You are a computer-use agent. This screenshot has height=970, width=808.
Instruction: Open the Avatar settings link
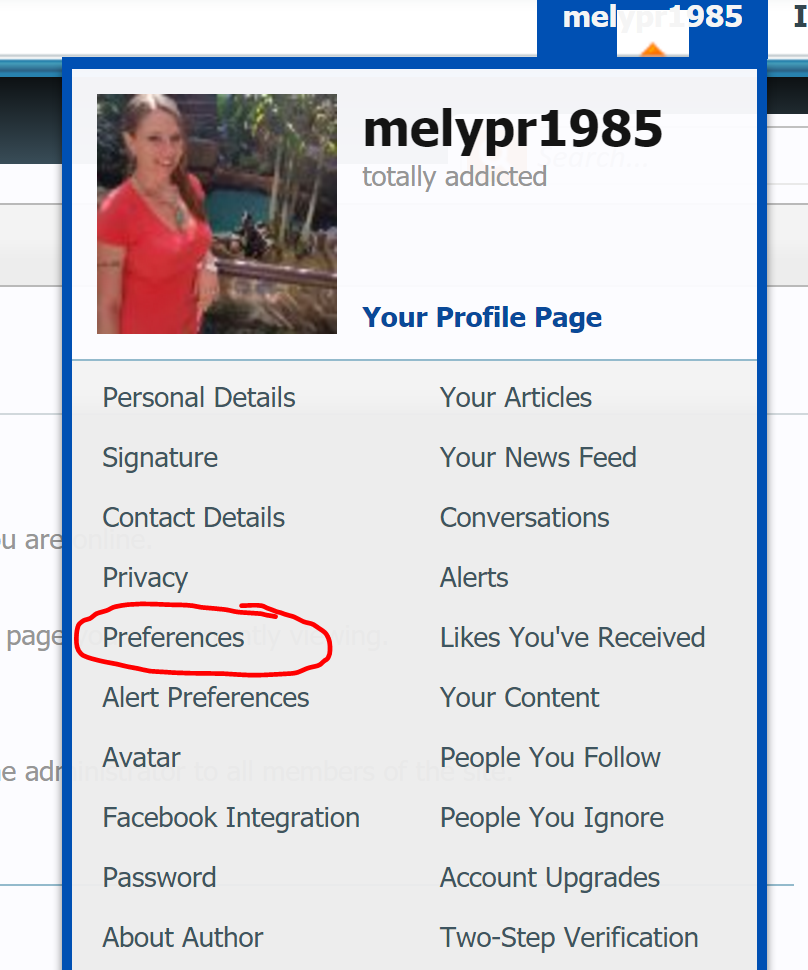click(142, 758)
